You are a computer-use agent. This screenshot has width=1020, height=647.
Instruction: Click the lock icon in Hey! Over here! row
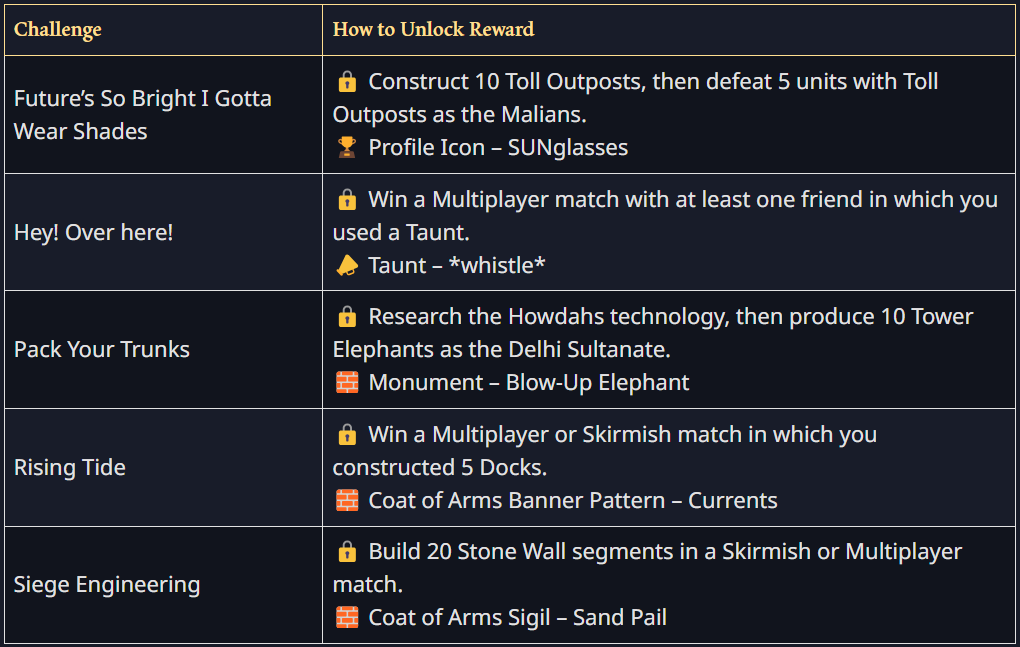pyautogui.click(x=347, y=200)
